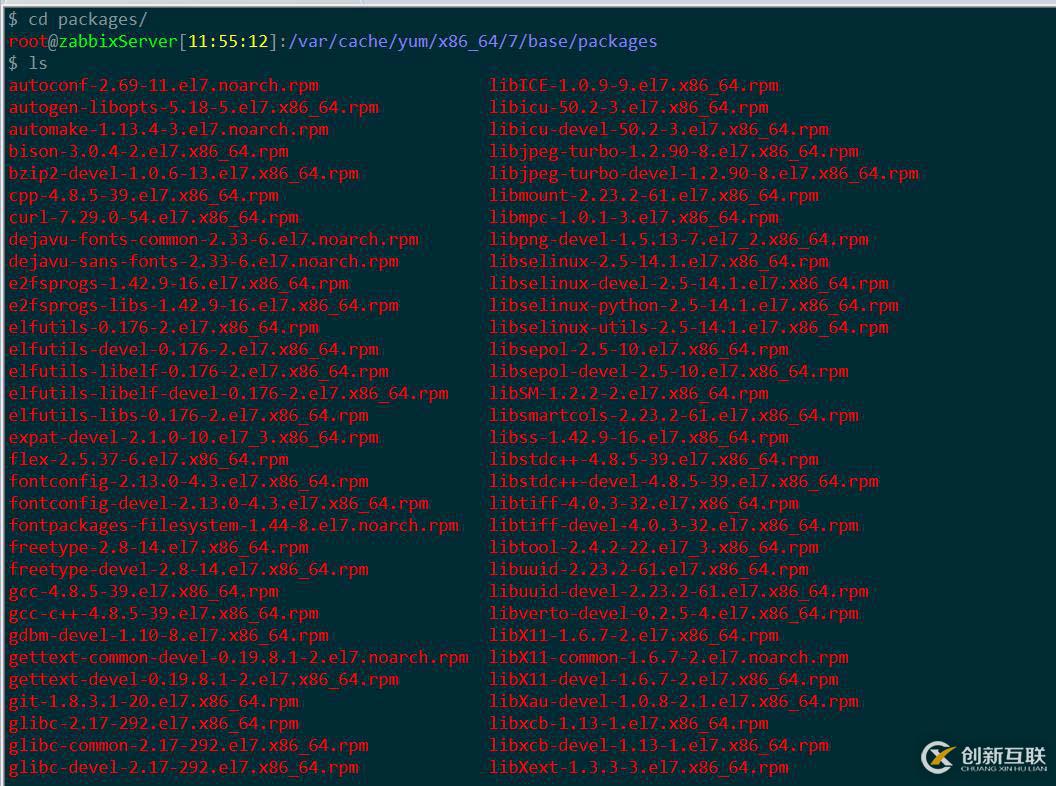Select libSM-1.2.2-2.el7.x86_64.rpm
Screen dimensions: 1056x786
click(x=629, y=393)
